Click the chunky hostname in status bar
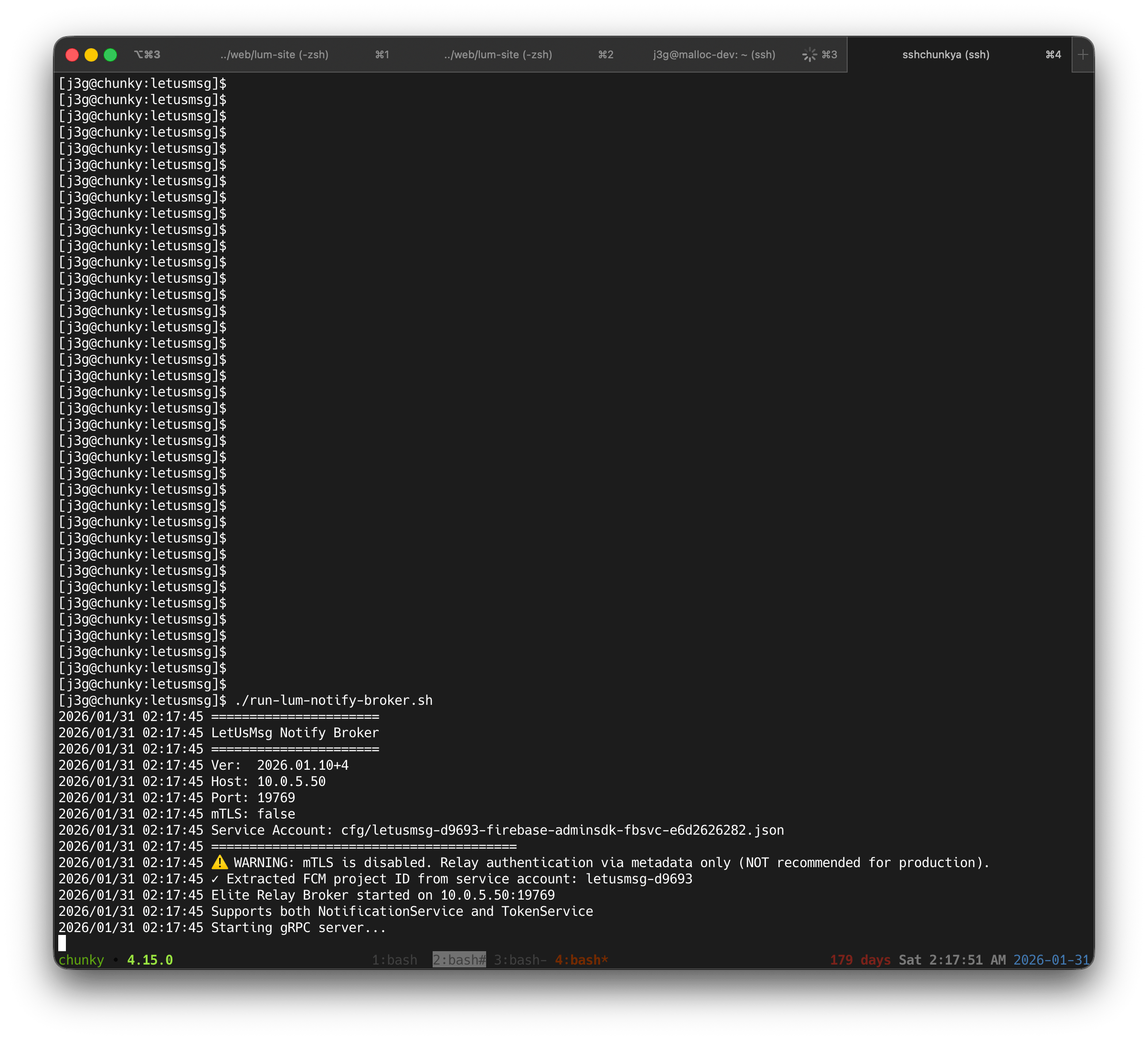 tap(81, 960)
